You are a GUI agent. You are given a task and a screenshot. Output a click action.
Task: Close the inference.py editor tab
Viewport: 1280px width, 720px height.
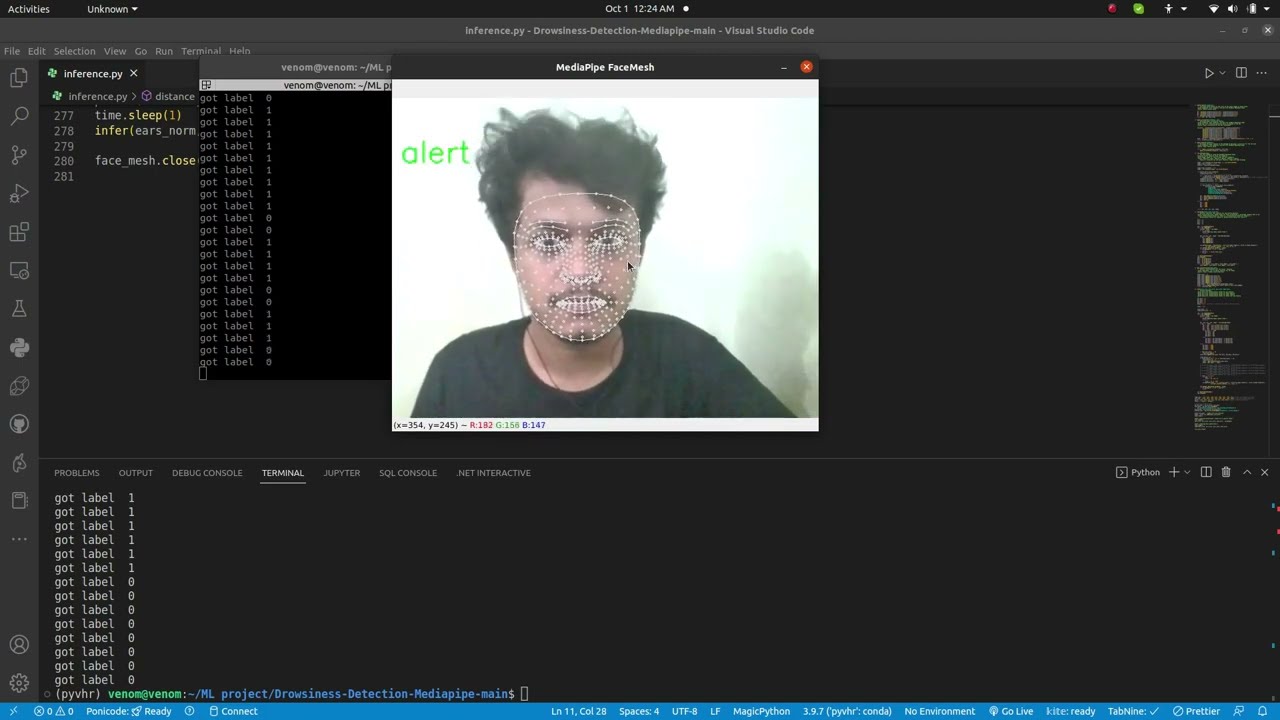point(133,73)
